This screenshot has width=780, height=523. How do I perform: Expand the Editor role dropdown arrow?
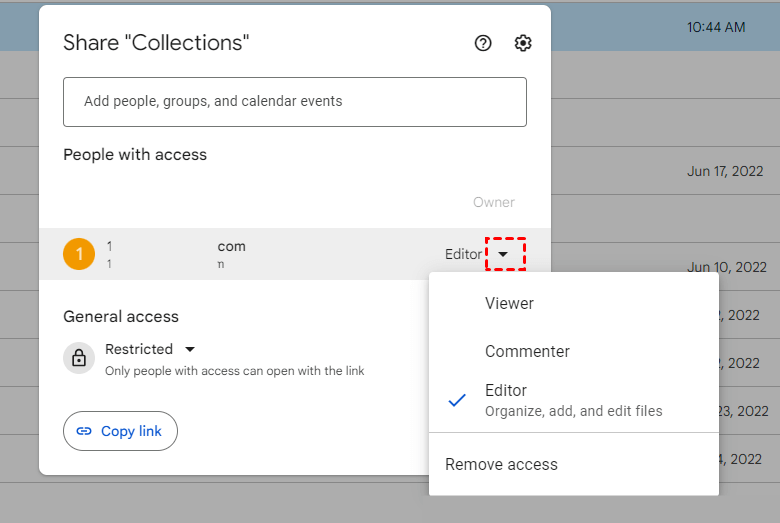[503, 254]
